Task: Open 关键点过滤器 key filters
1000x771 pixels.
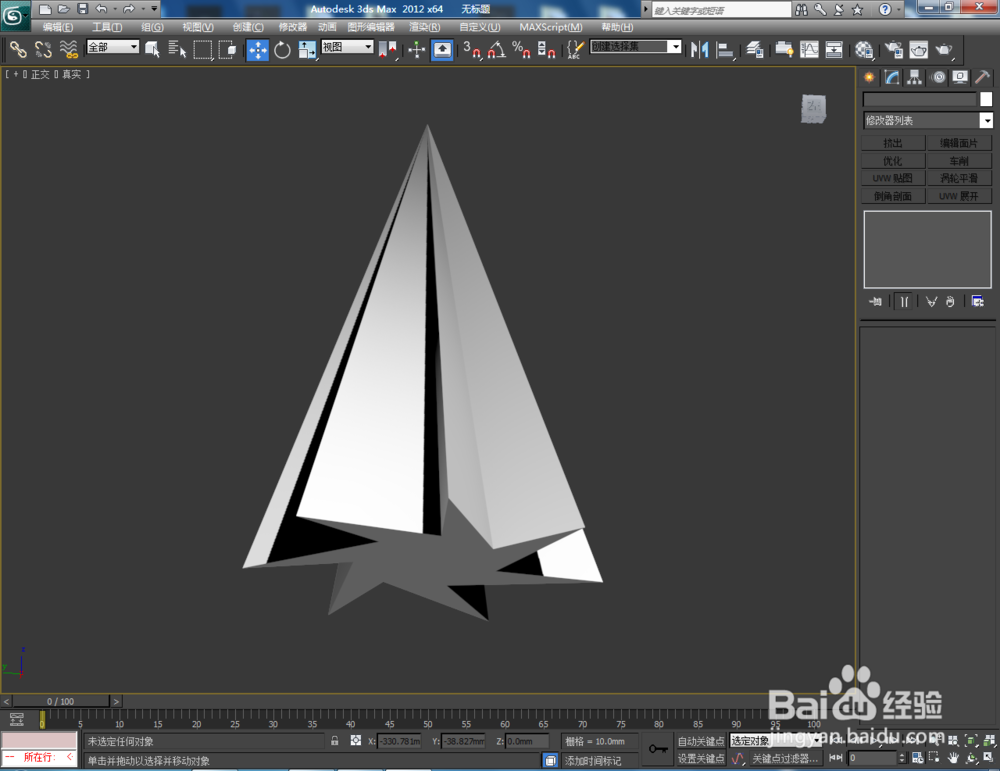Action: (784, 758)
